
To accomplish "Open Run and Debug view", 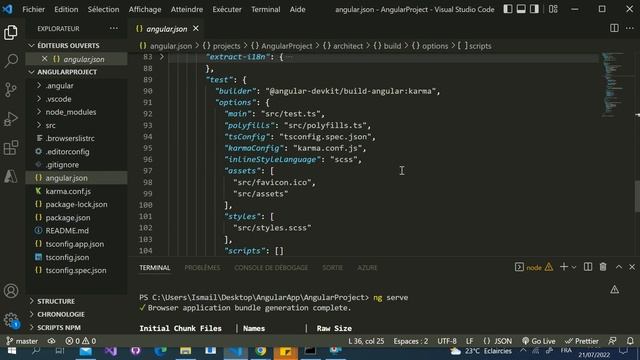I will click(11, 119).
